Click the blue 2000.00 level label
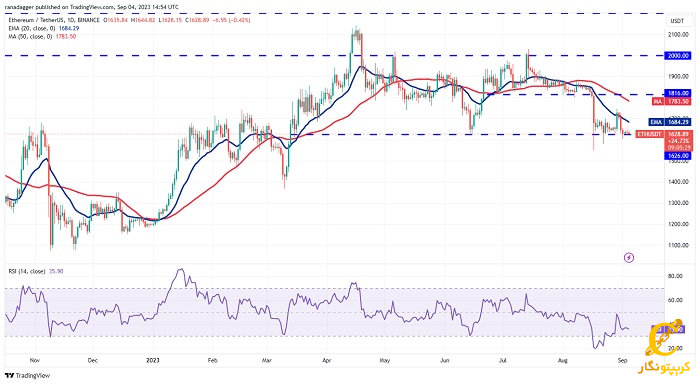The height and width of the screenshot is (384, 700). tap(679, 56)
